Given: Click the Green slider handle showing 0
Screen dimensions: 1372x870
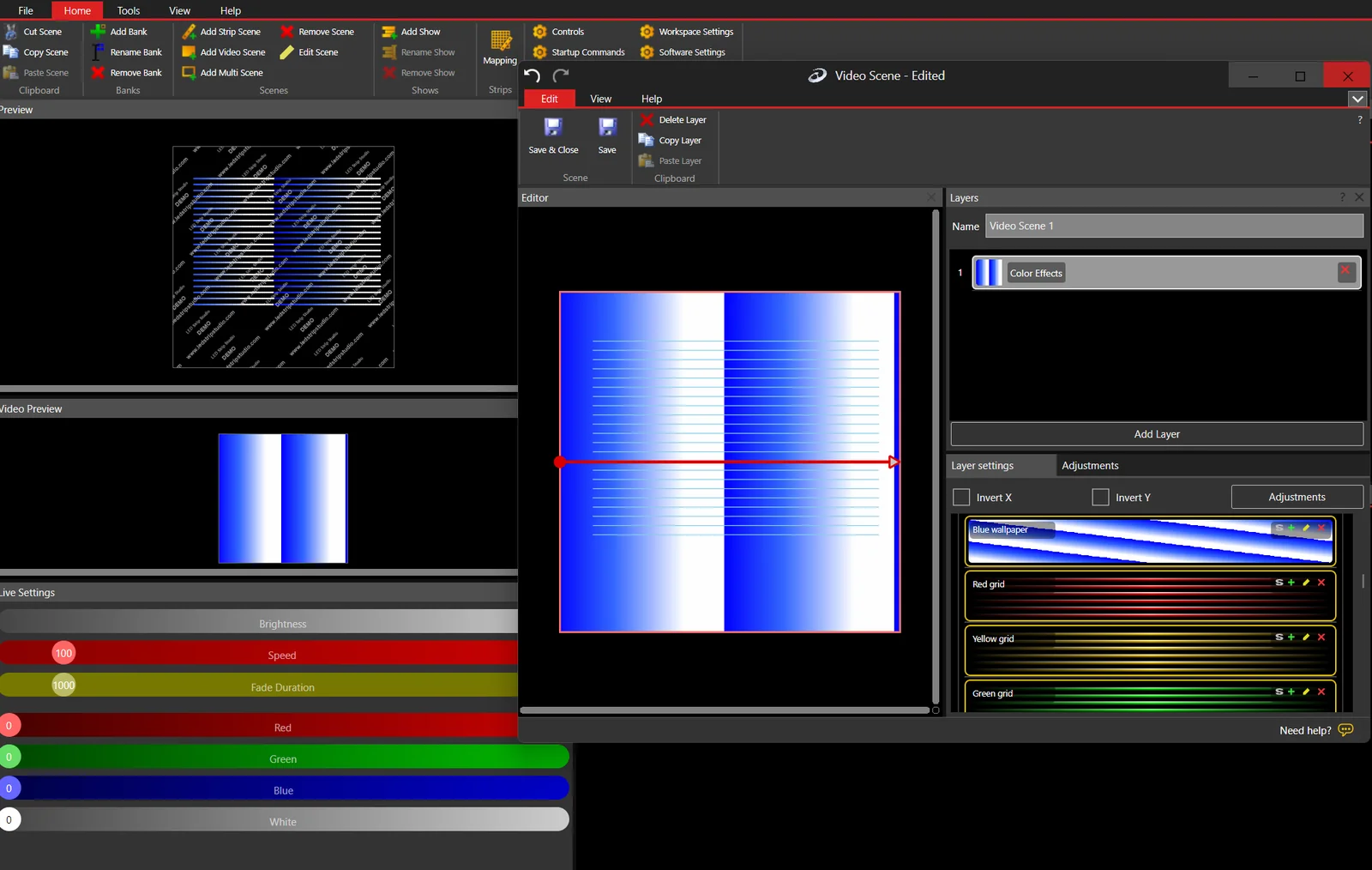Looking at the screenshot, I should (9, 758).
